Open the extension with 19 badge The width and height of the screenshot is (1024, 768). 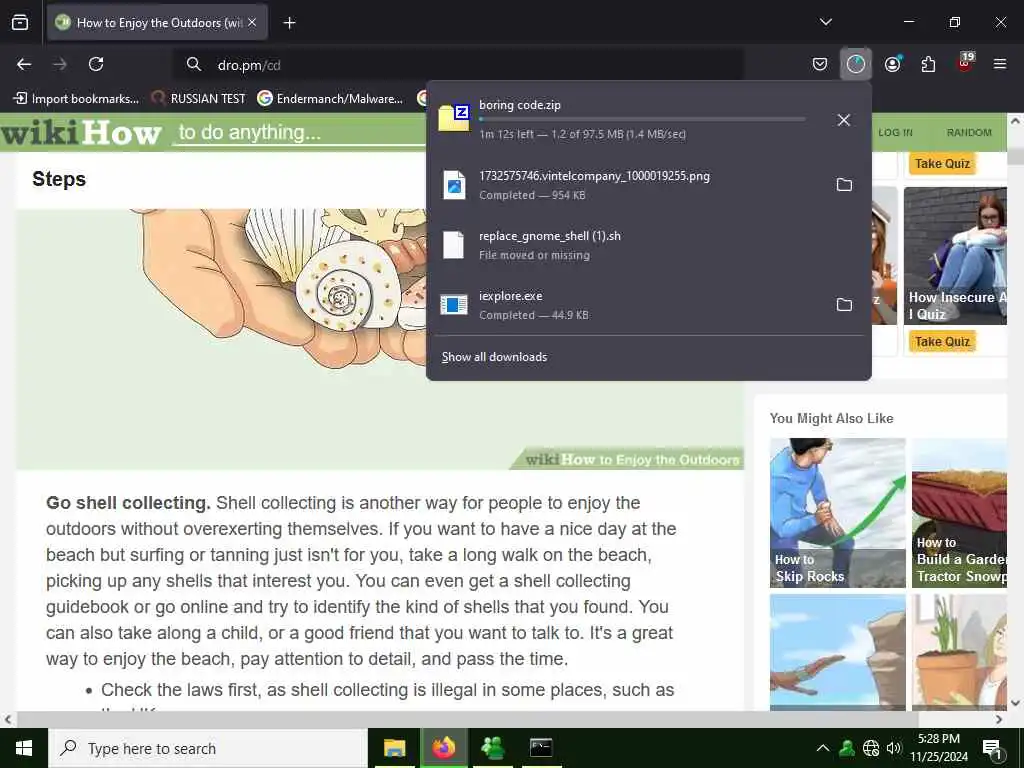click(965, 63)
